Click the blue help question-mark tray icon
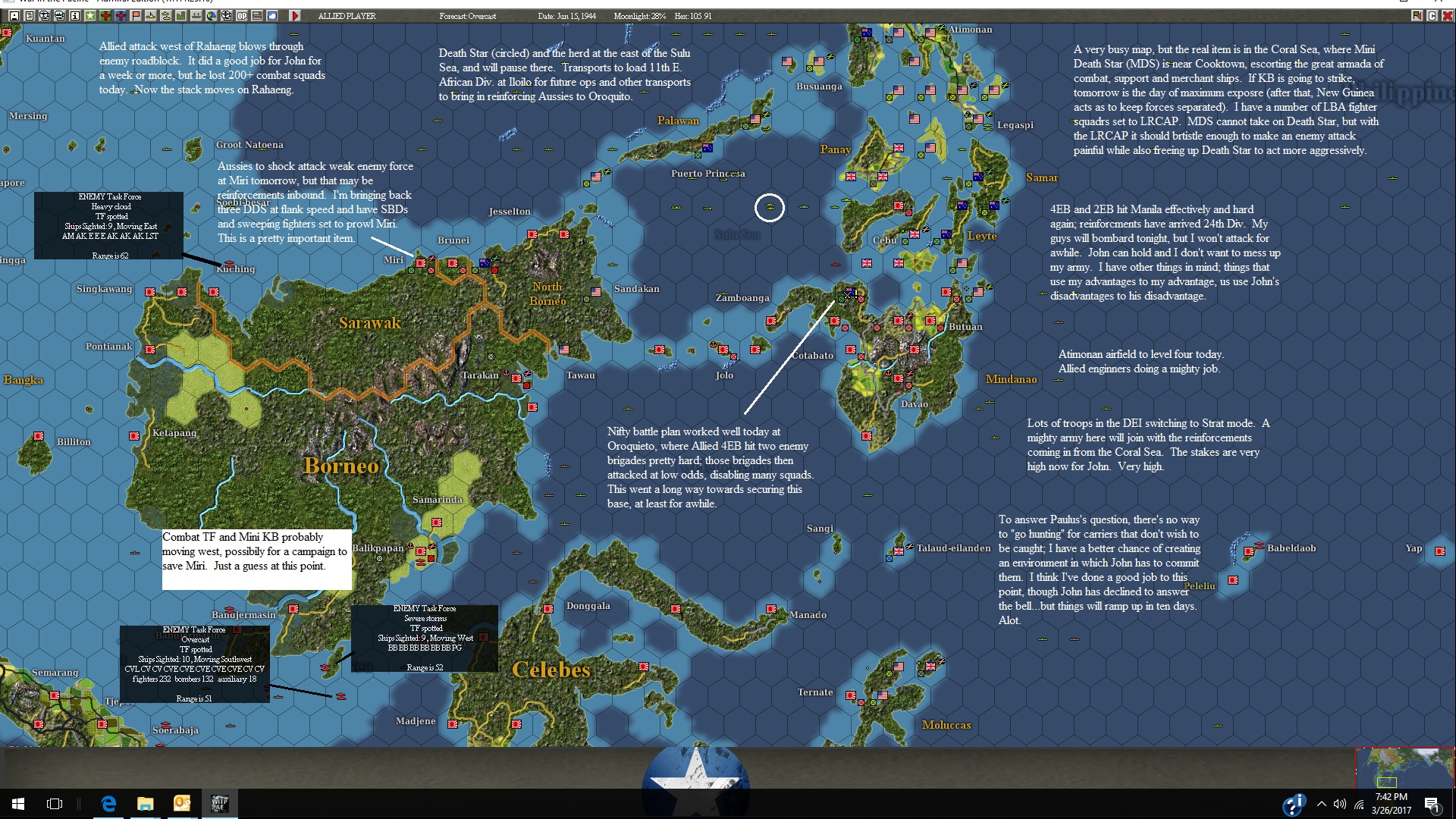Screen dimensions: 1456x819 coord(1294,805)
